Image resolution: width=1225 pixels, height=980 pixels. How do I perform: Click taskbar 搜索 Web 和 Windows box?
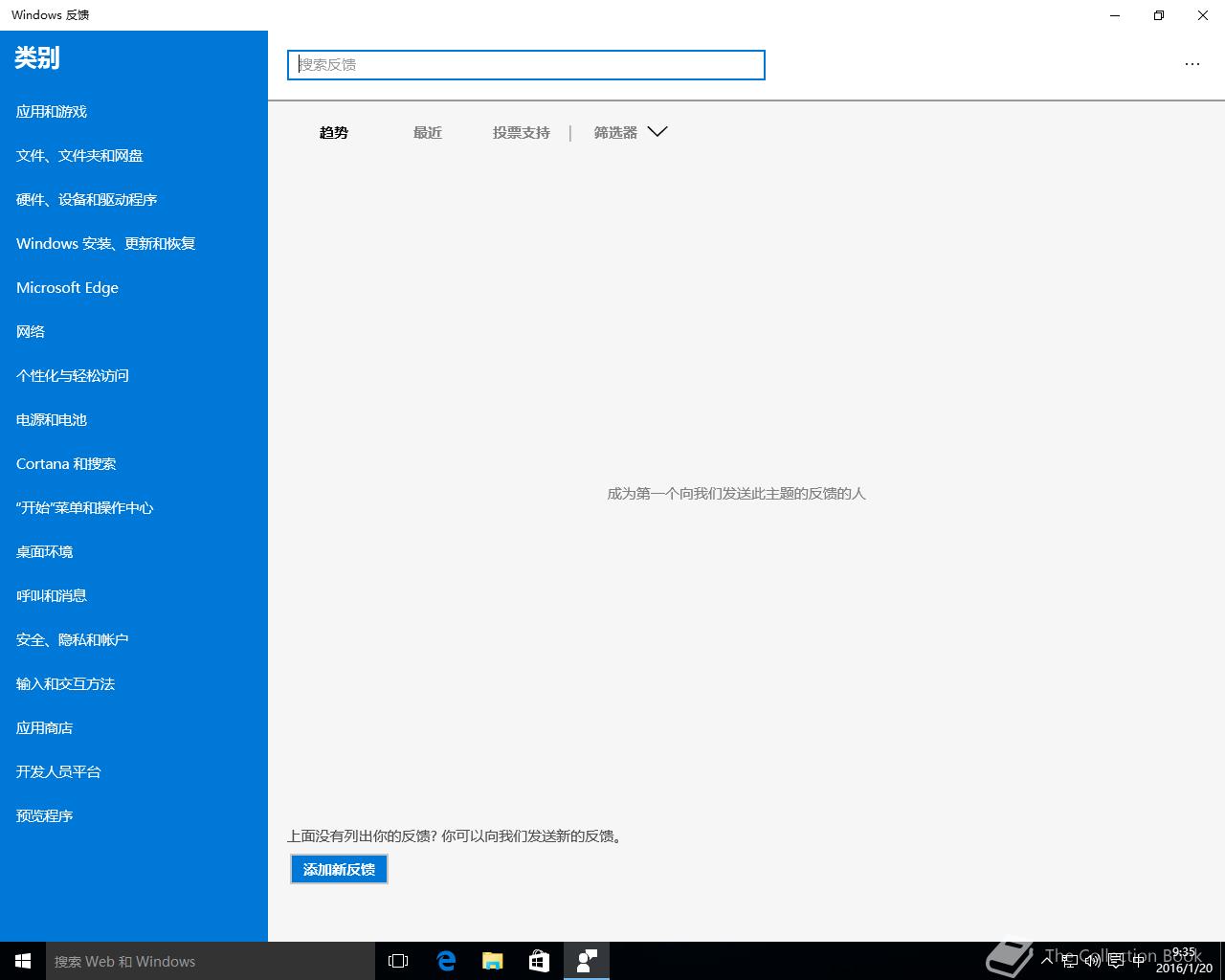point(211,961)
